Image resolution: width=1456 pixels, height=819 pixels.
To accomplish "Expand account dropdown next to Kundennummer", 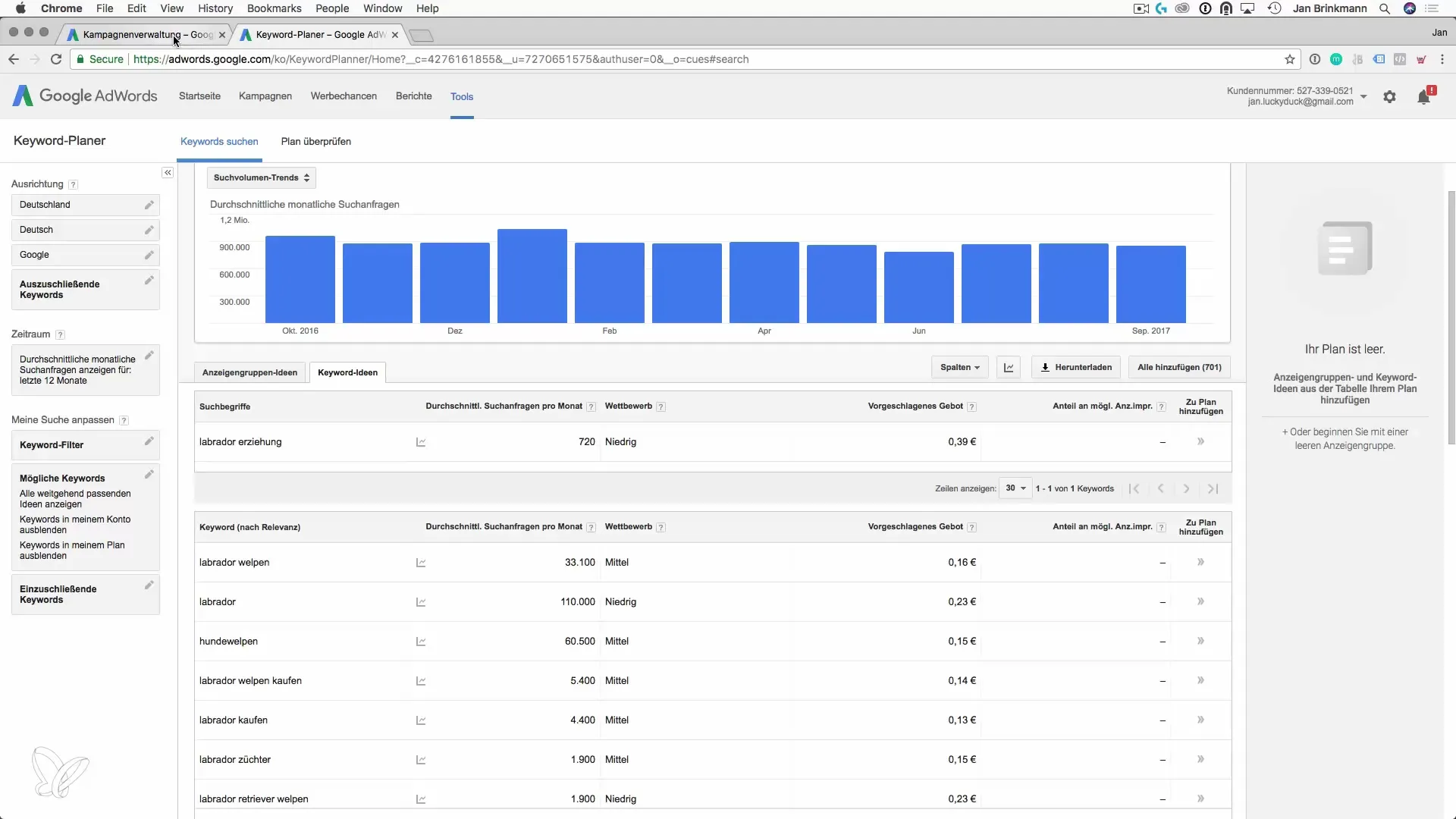I will pyautogui.click(x=1363, y=96).
